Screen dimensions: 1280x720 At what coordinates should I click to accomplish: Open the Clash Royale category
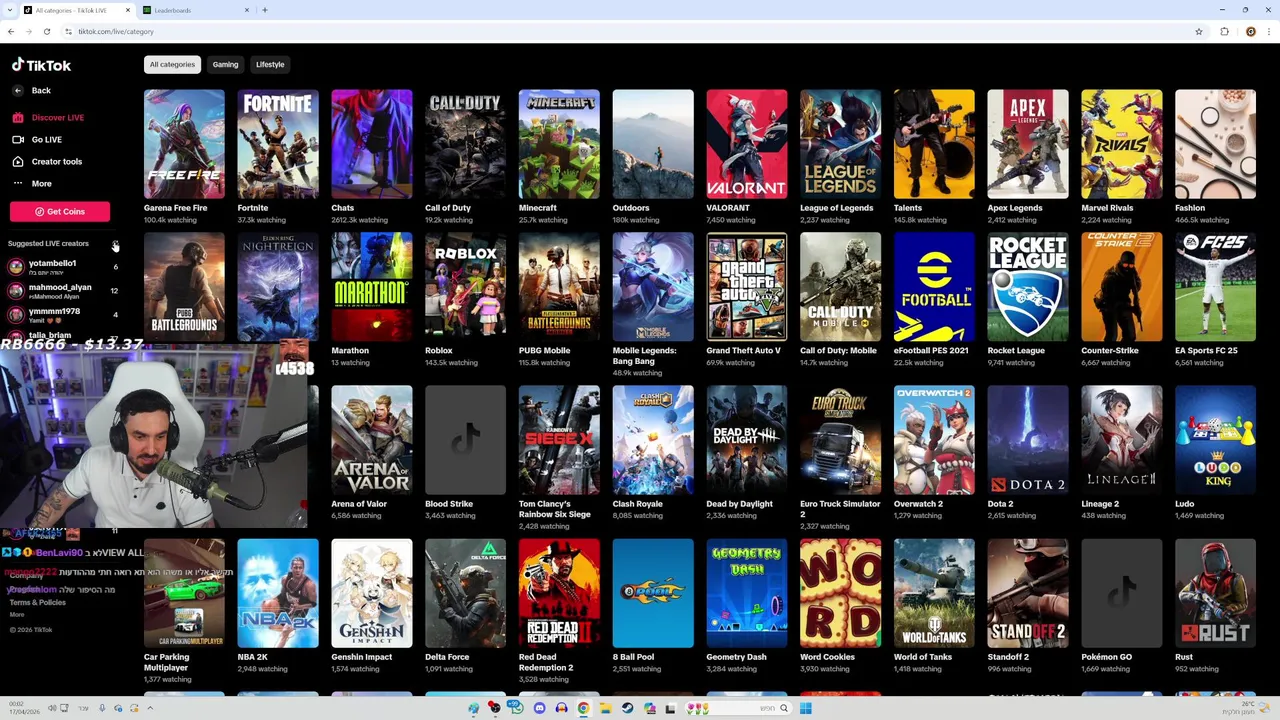[x=653, y=440]
